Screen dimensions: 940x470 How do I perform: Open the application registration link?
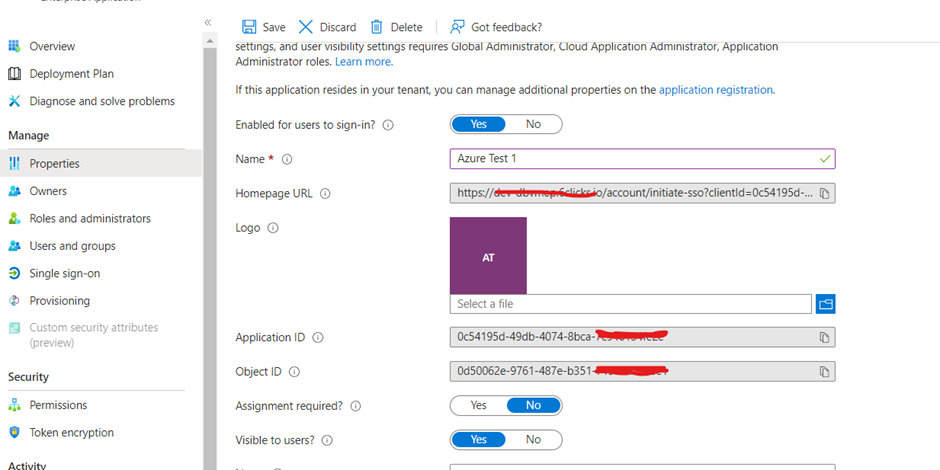click(x=716, y=90)
